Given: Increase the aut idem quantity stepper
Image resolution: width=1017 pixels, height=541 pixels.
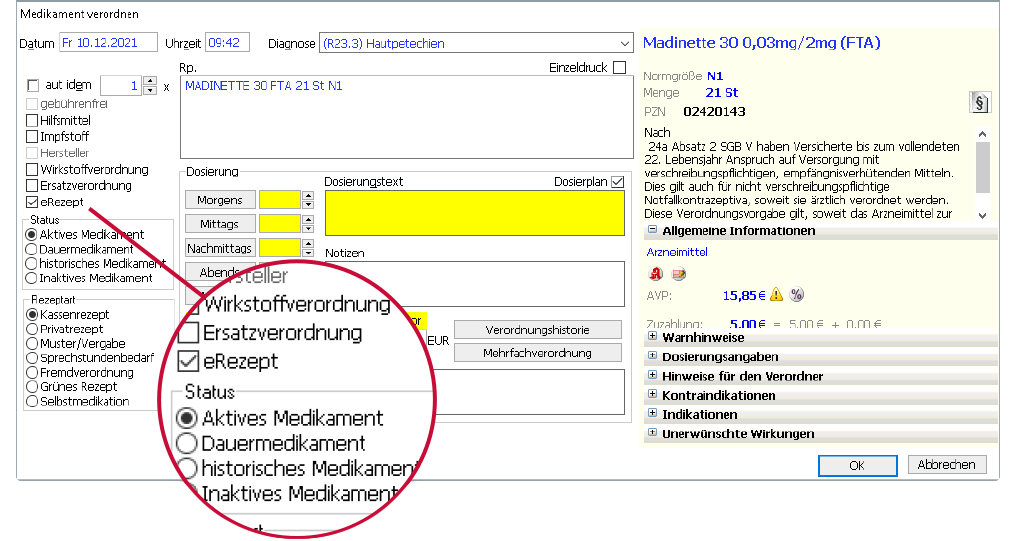Looking at the screenshot, I should point(150,81).
